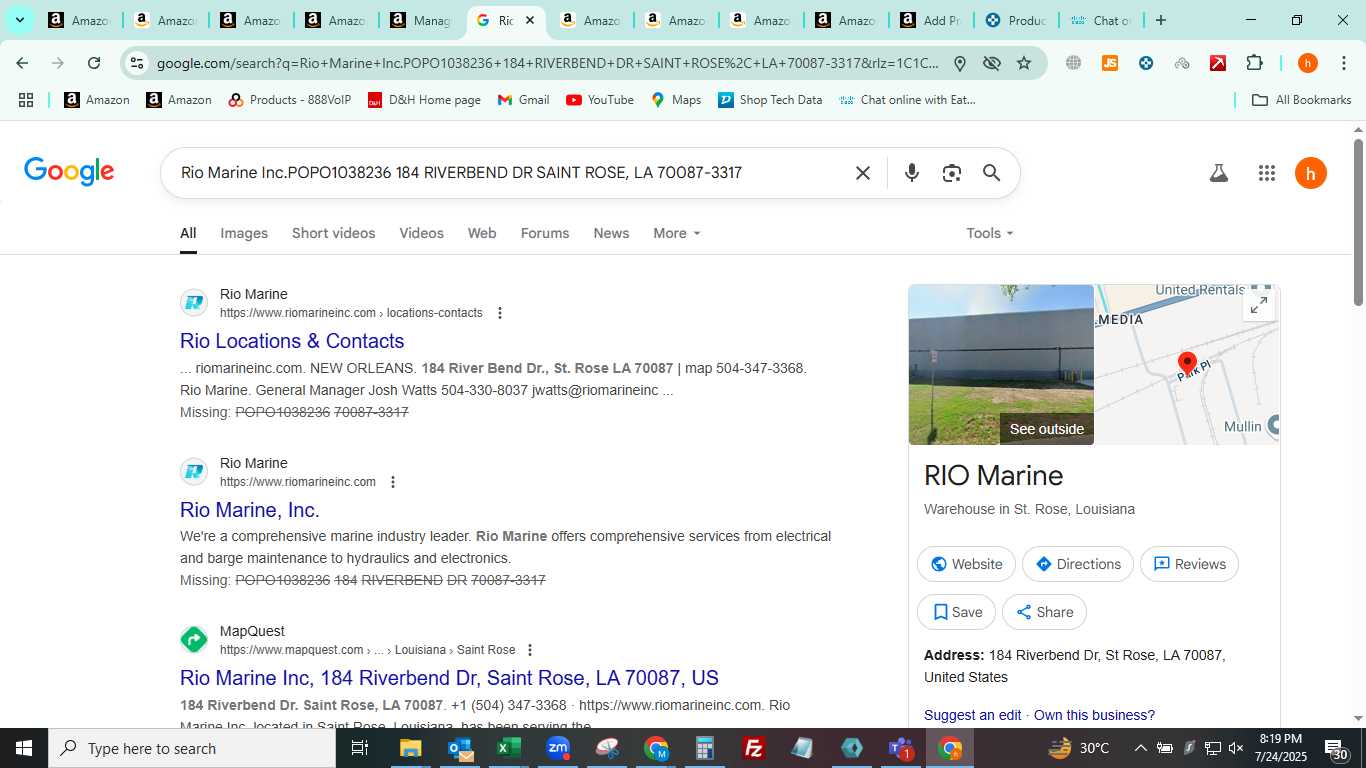Open Rio Marine, Inc. result link
The width and height of the screenshot is (1366, 768).
click(250, 510)
